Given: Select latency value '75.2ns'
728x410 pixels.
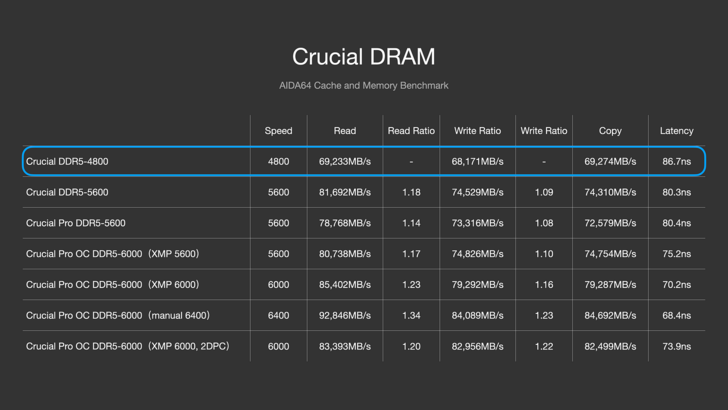Looking at the screenshot, I should click(x=676, y=254).
